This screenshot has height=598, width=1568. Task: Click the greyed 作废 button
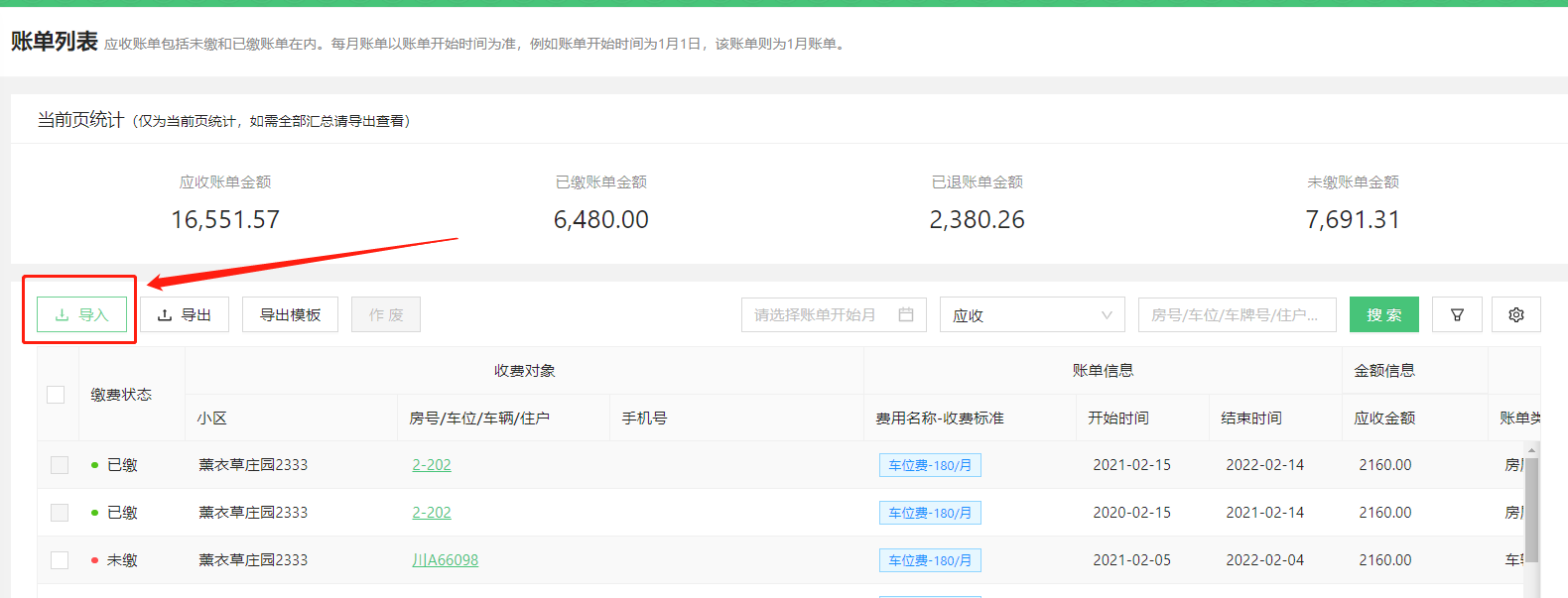point(386,314)
